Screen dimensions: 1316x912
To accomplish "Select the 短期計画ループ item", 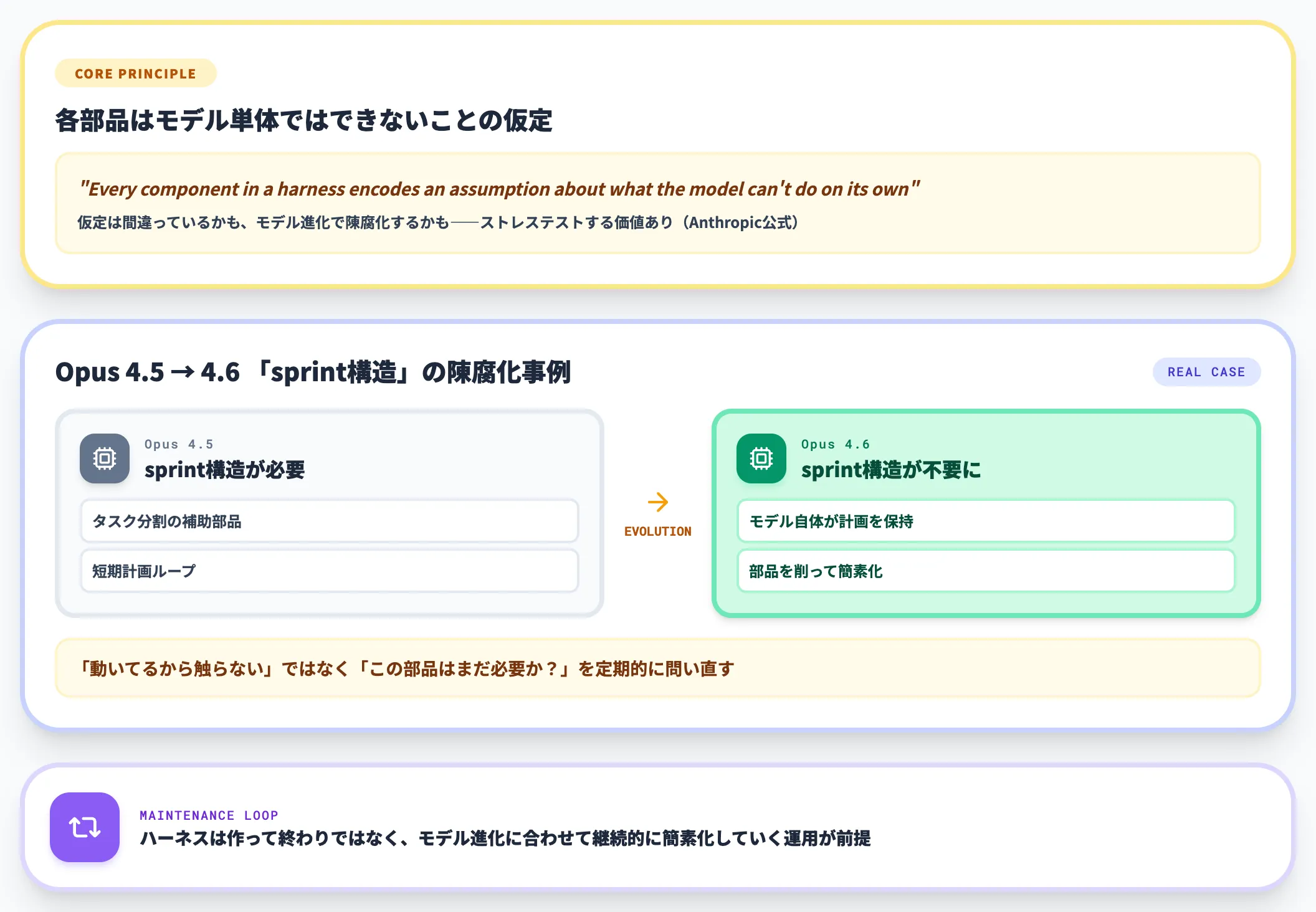I will point(330,571).
